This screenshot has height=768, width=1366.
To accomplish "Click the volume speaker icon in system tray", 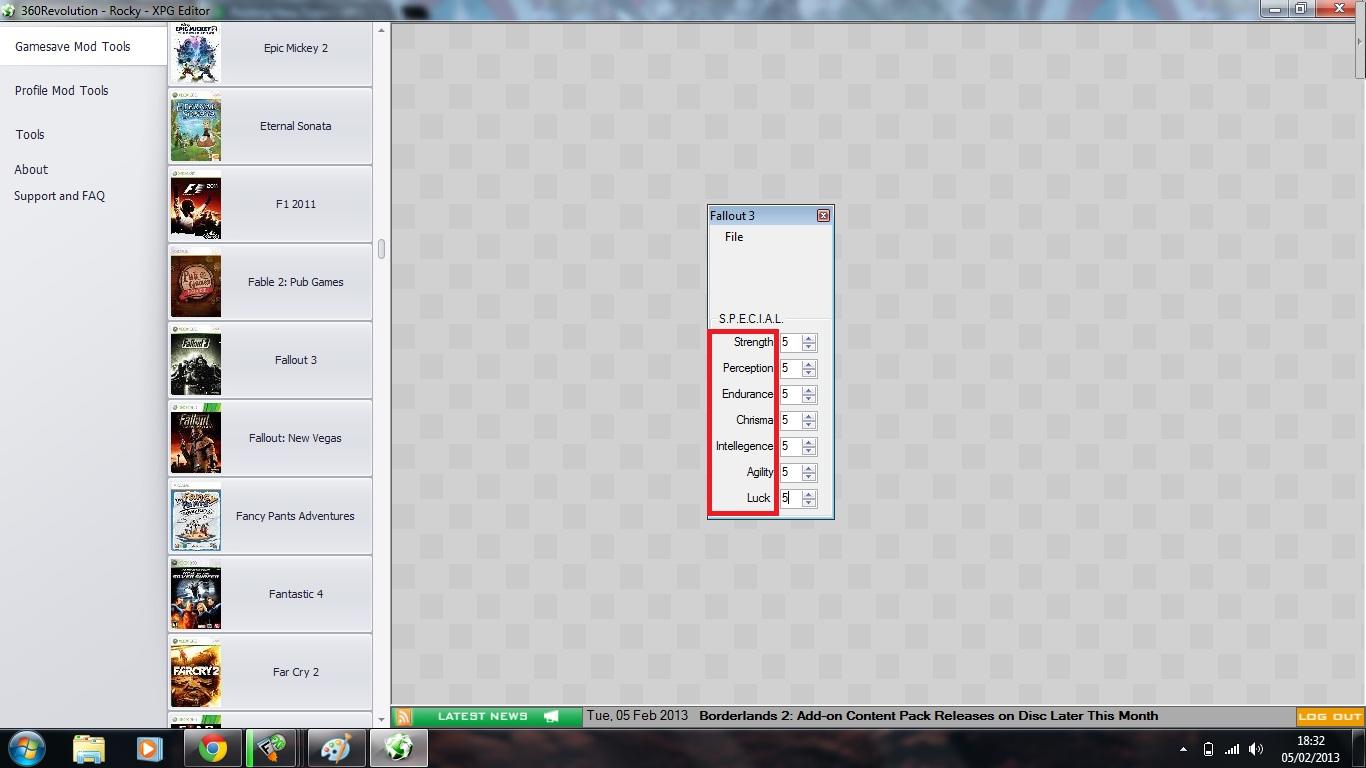I will 1255,749.
